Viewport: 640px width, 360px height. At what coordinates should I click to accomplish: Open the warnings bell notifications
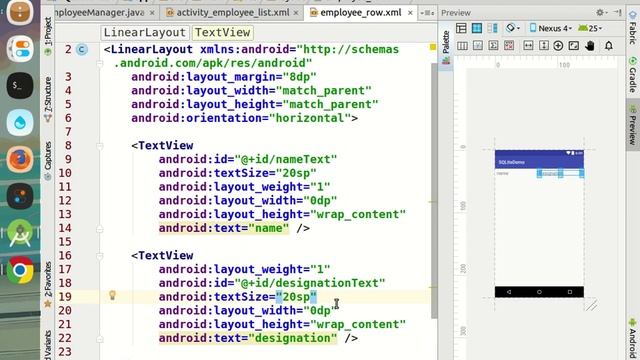tap(609, 45)
